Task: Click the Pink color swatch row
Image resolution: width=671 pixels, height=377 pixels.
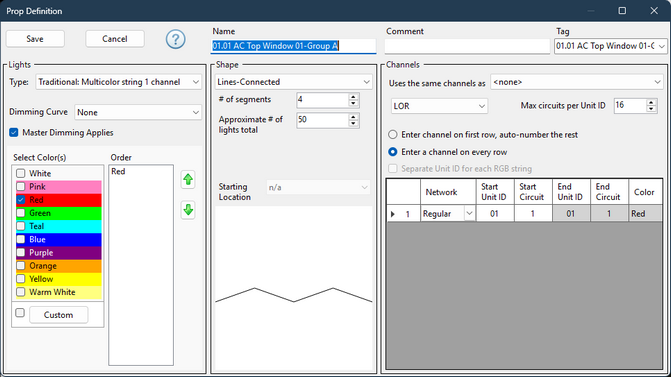Action: [x=59, y=187]
